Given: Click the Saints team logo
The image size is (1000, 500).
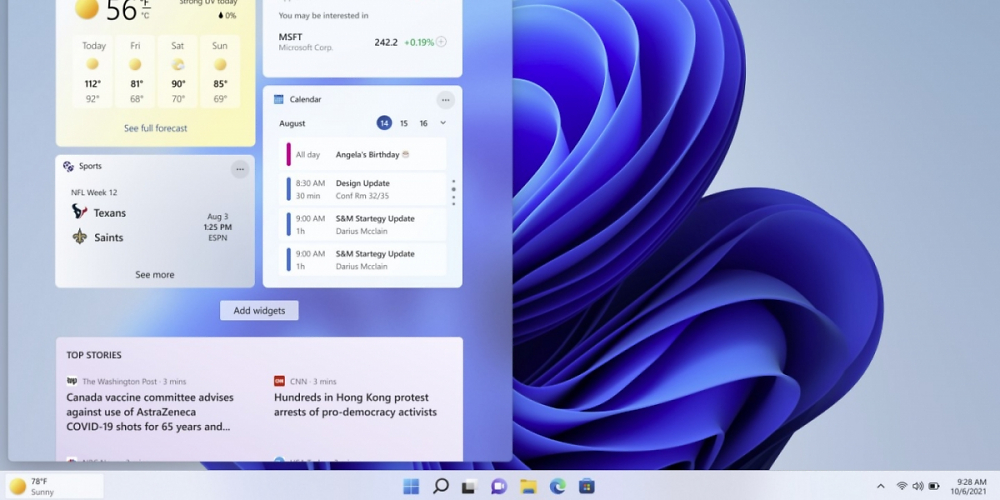Looking at the screenshot, I should click(x=79, y=237).
